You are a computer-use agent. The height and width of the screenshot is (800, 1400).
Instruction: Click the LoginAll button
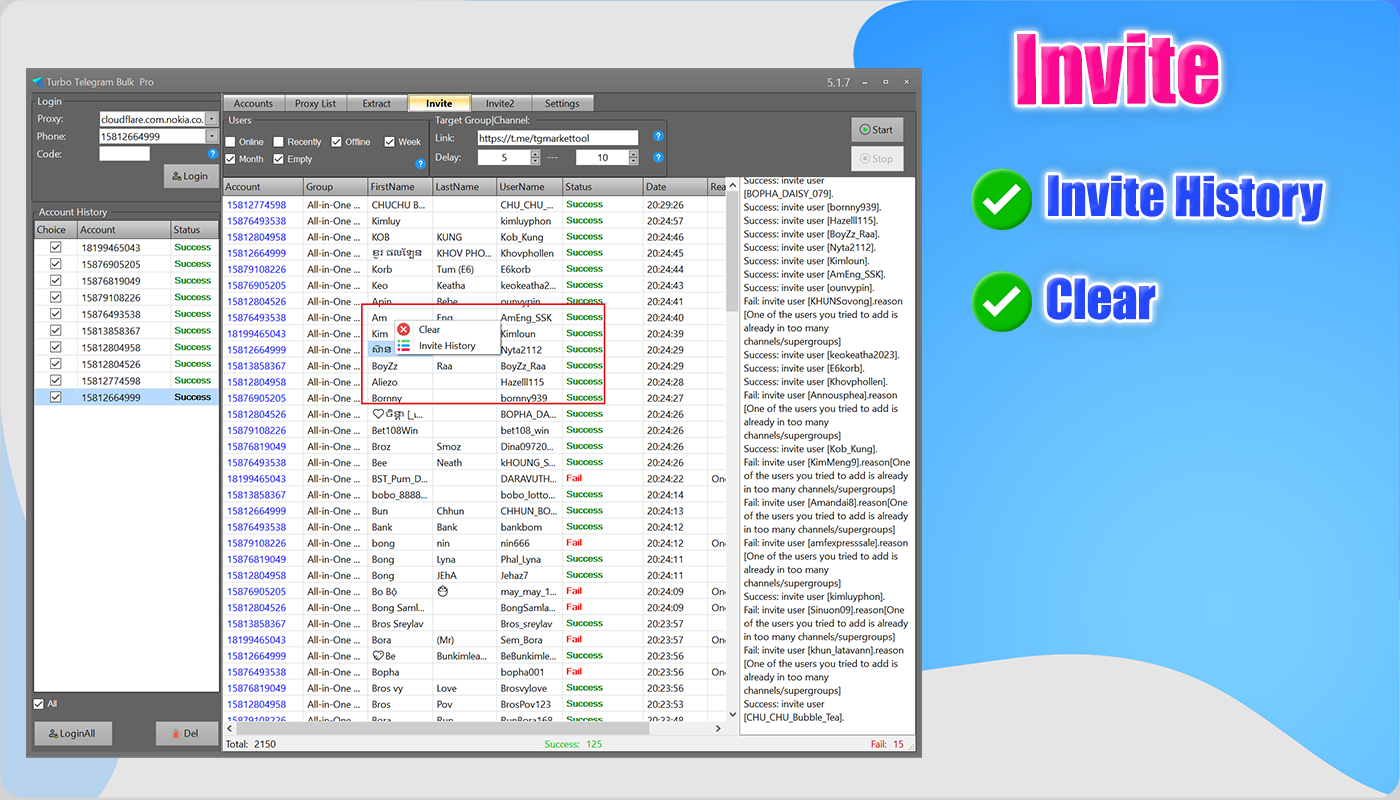72,733
